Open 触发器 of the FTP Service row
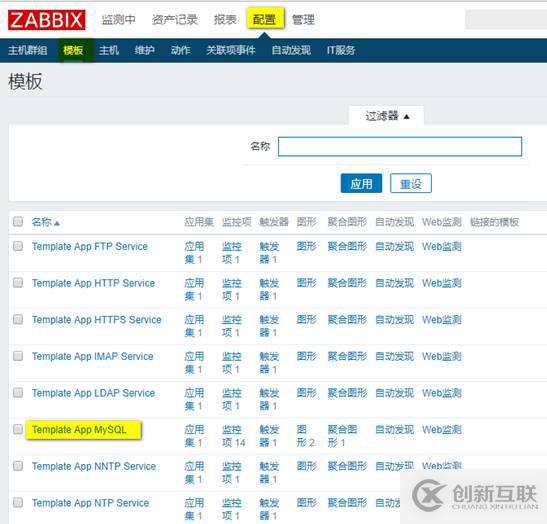547x524 pixels. (269, 253)
